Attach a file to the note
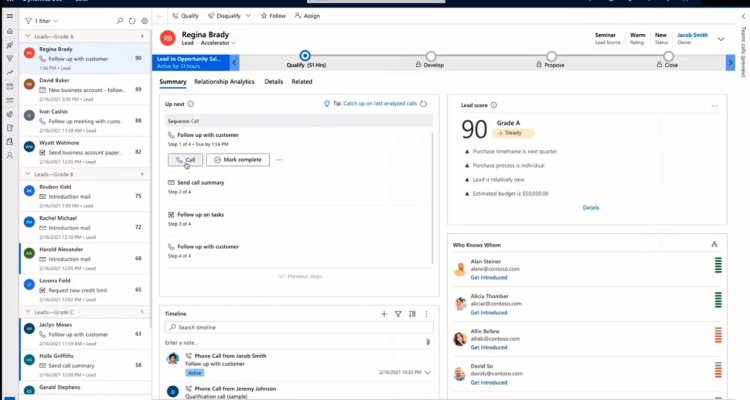 point(428,342)
